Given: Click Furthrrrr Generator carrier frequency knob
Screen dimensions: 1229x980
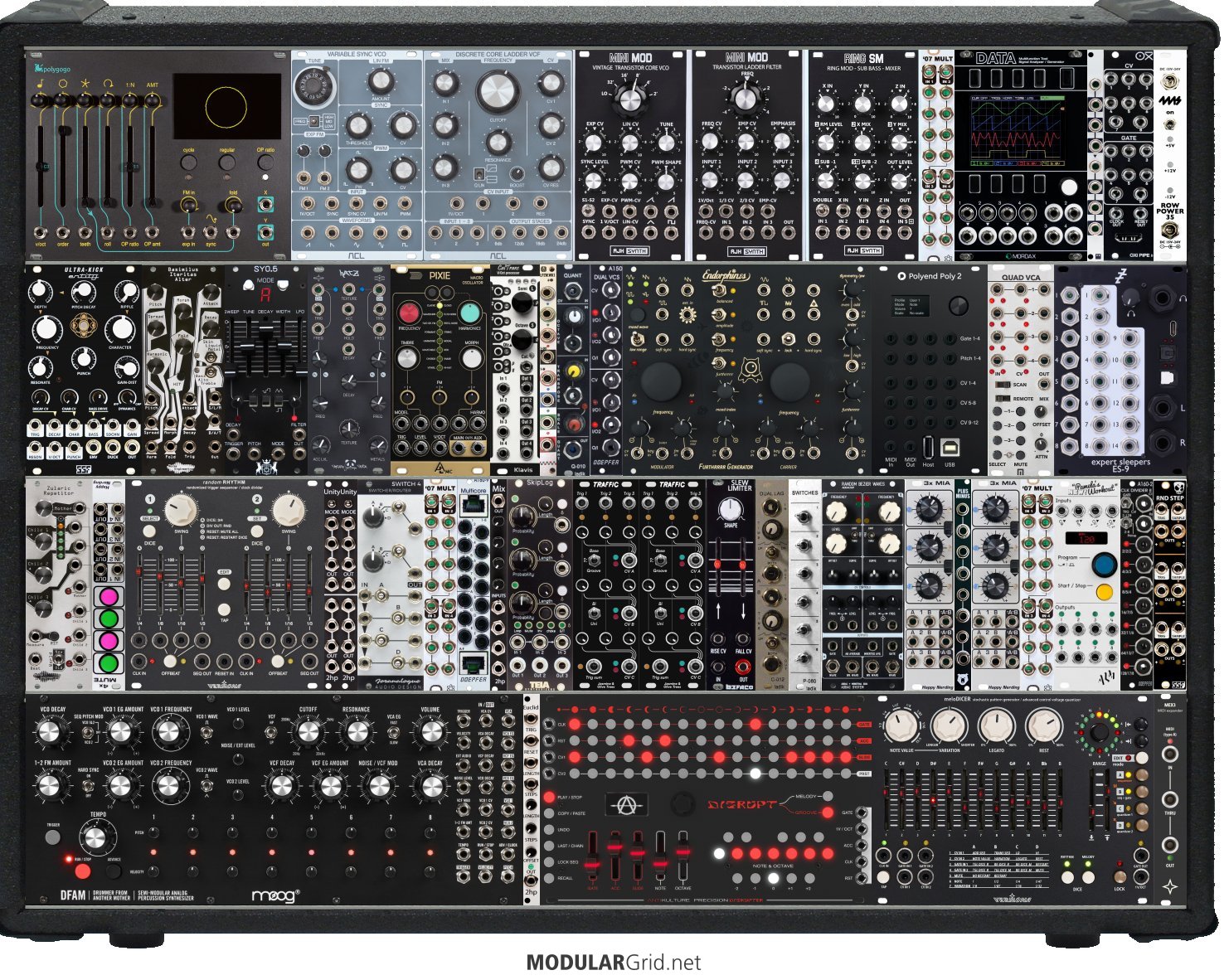Looking at the screenshot, I should tap(789, 381).
